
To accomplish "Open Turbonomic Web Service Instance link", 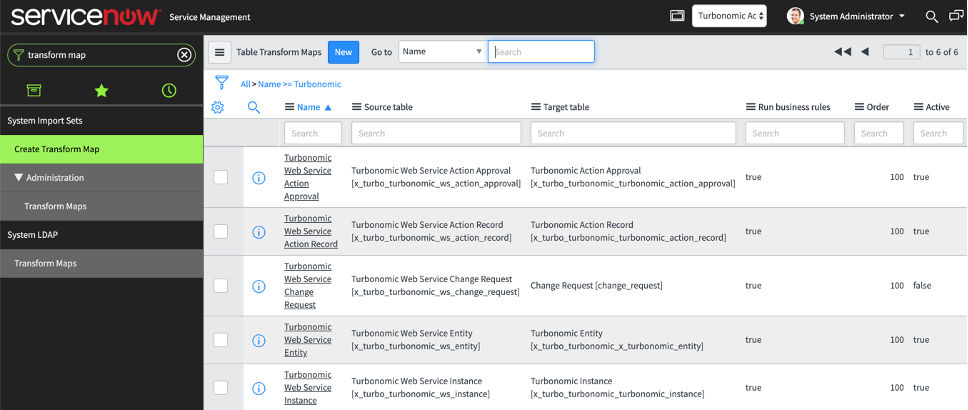I will pyautogui.click(x=307, y=388).
